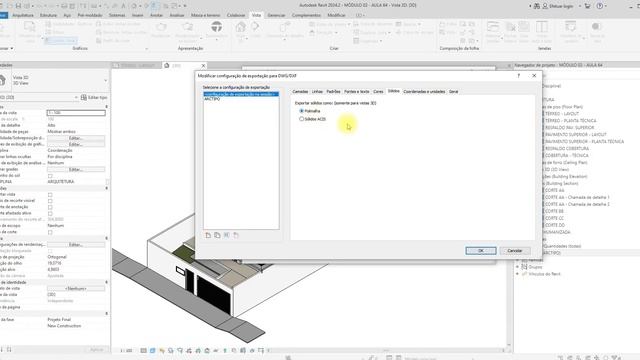
Task: Open the Anotar ribbon tab
Action: coord(156,16)
